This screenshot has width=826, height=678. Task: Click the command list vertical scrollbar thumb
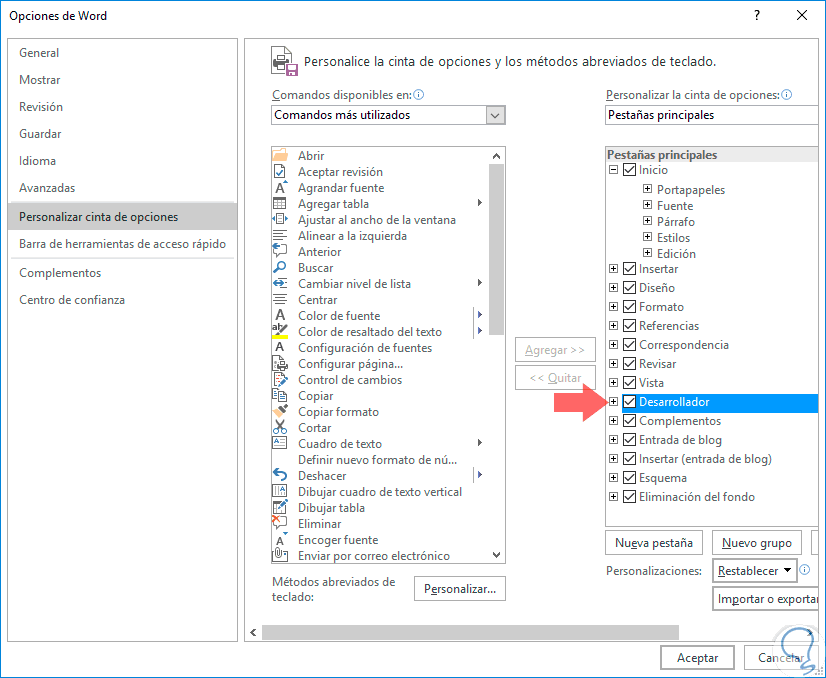coord(496,249)
